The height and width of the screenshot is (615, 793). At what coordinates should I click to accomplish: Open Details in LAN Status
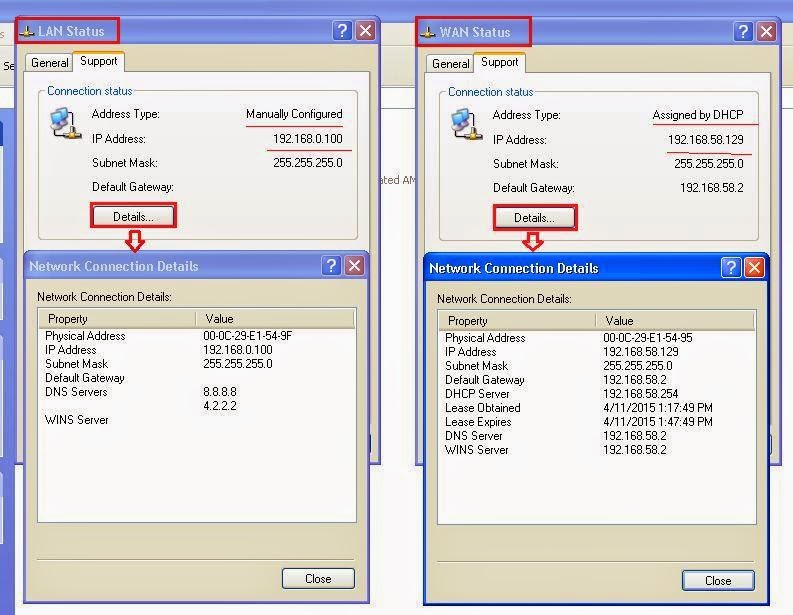click(x=134, y=216)
